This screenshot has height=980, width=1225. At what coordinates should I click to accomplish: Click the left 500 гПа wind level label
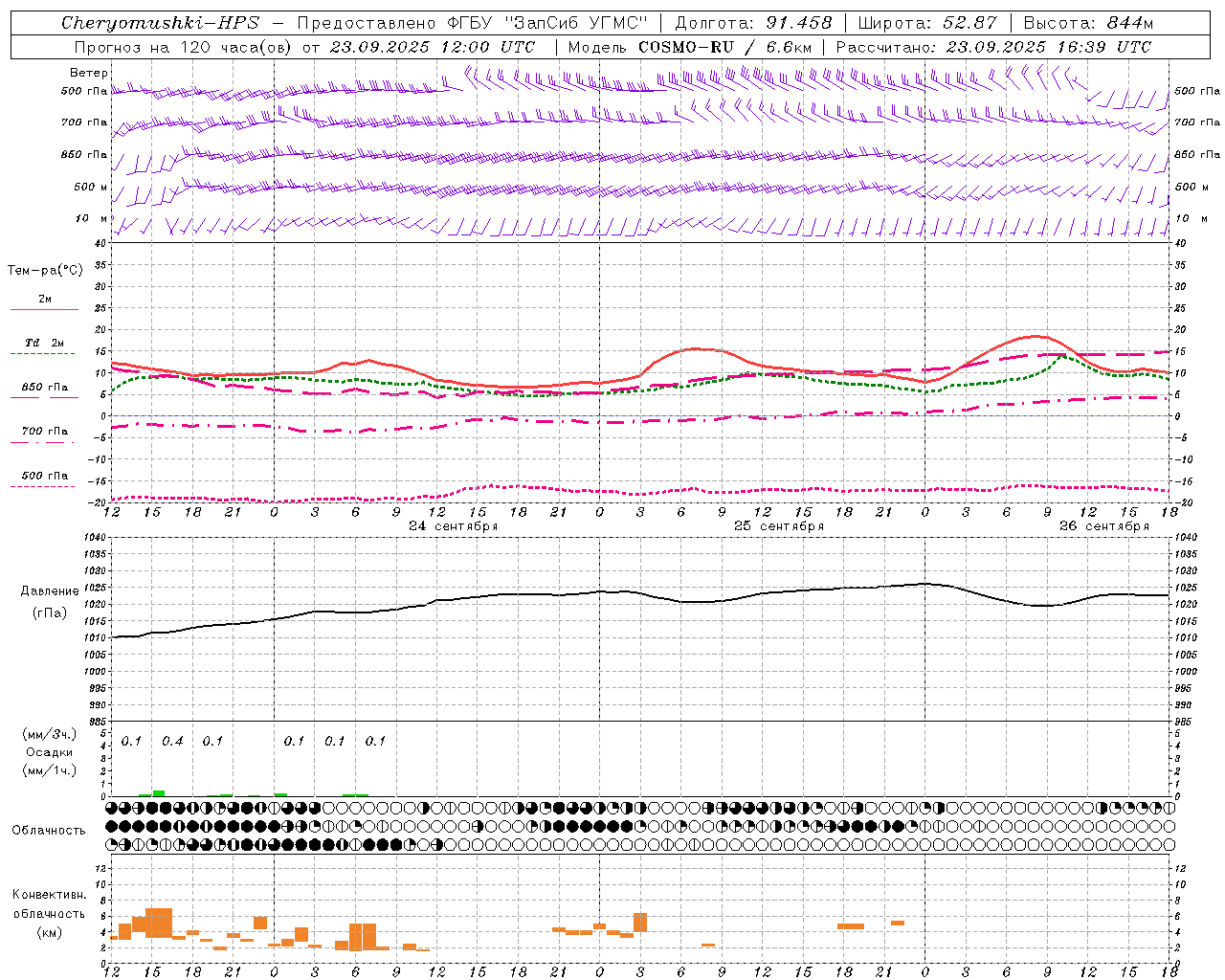[84, 91]
